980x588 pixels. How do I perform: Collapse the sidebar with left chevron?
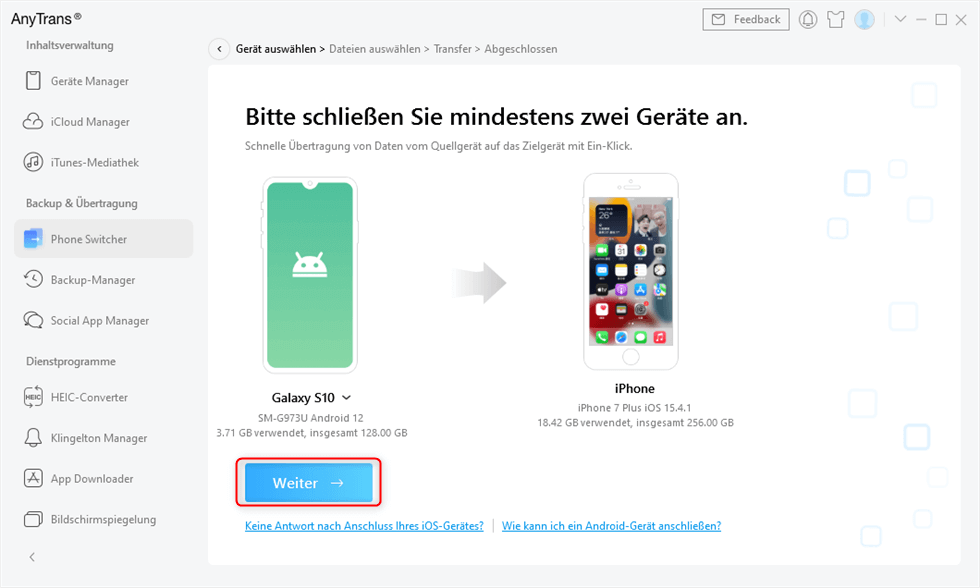click(x=32, y=557)
